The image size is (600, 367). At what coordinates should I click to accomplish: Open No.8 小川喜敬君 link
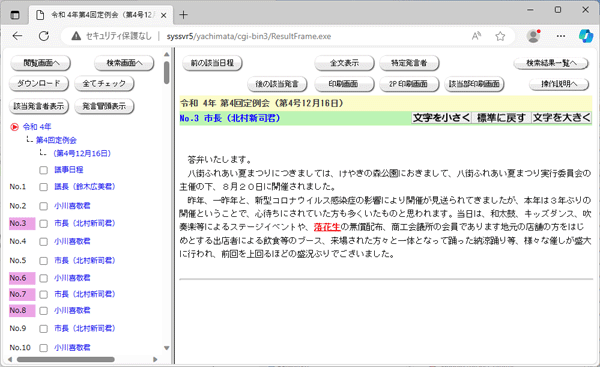pos(72,310)
